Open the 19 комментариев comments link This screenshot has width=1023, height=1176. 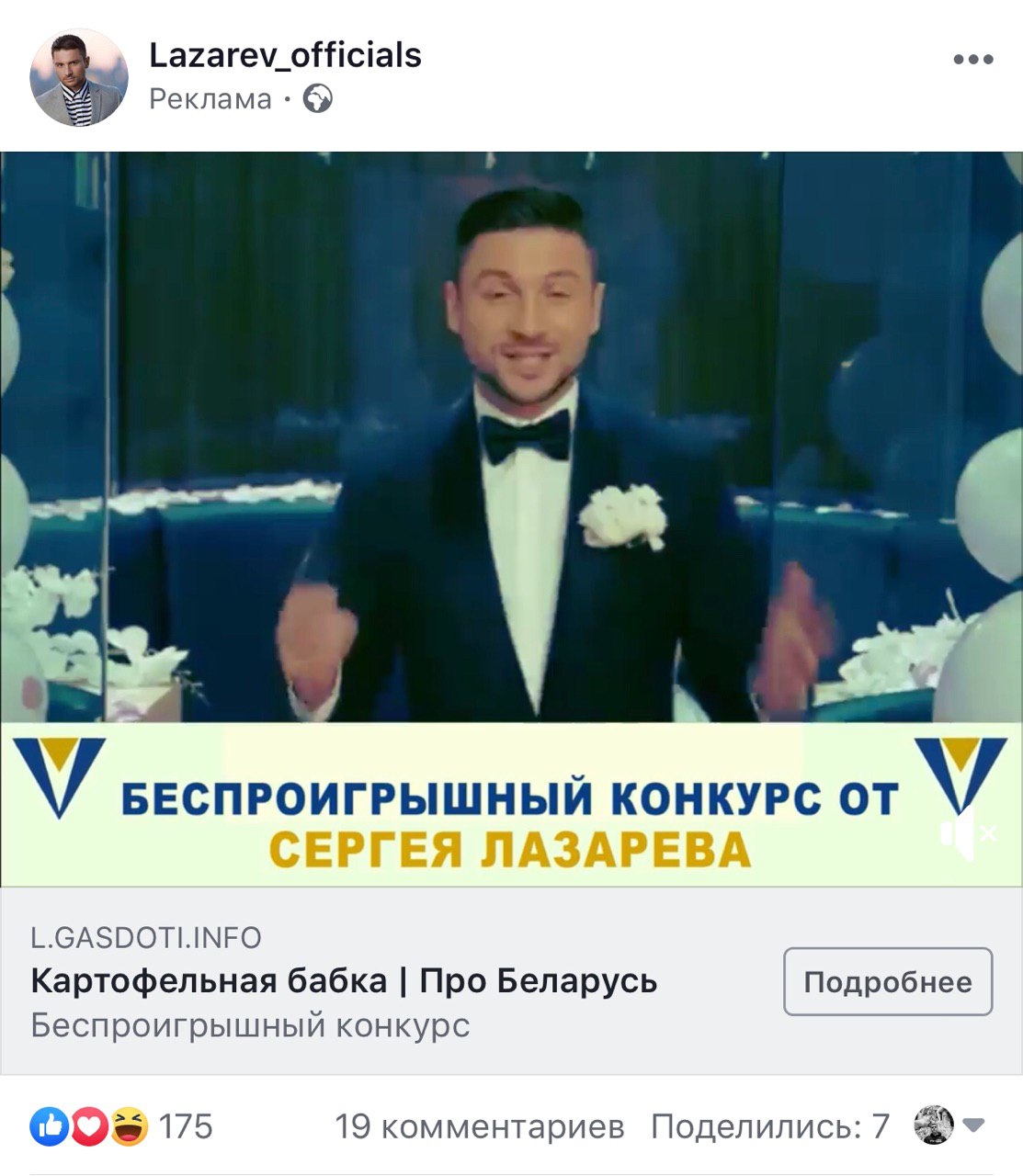[x=479, y=1126]
